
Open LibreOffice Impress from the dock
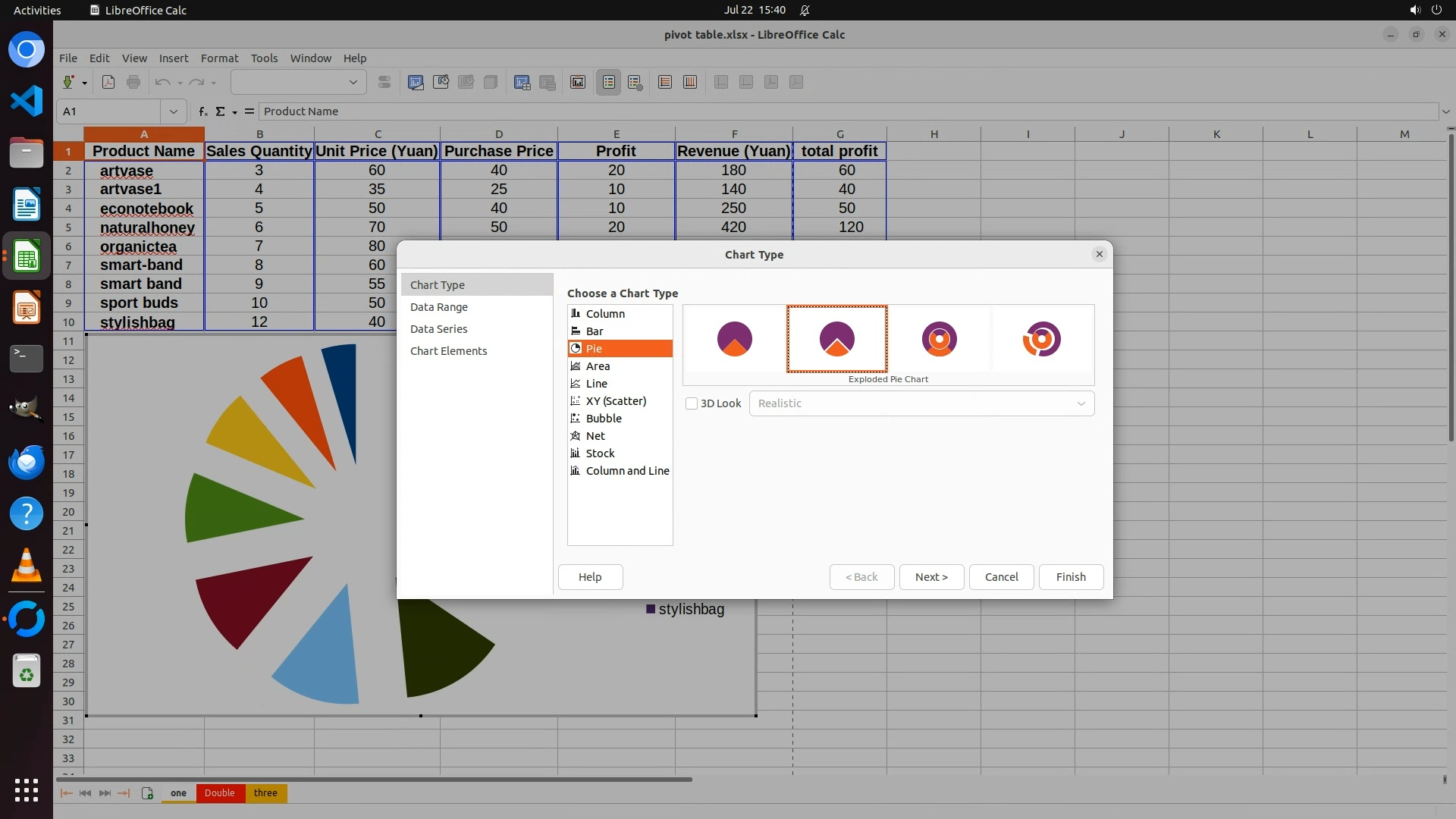pos(27,309)
